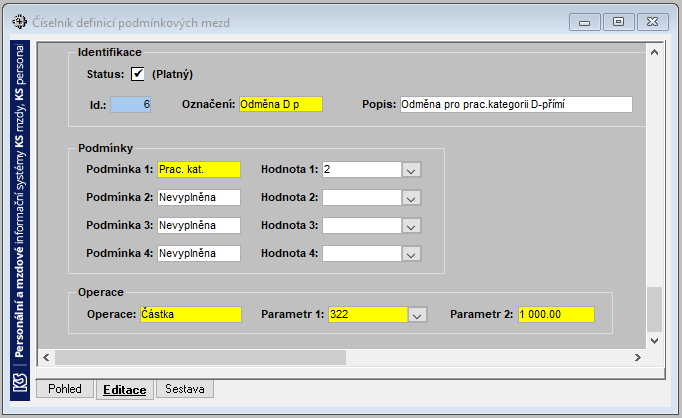Click the empty Hodnota 3 field
Screen dimensions: 682x418
pos(362,225)
